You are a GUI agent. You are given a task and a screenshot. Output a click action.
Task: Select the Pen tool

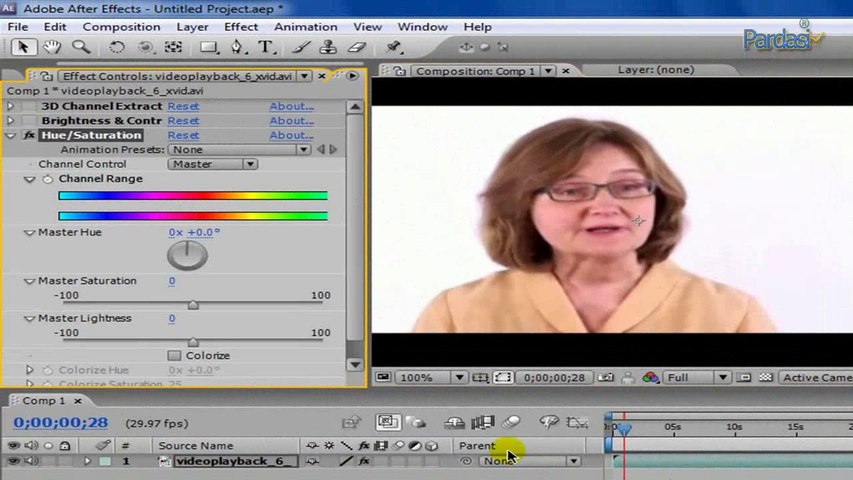(x=237, y=47)
